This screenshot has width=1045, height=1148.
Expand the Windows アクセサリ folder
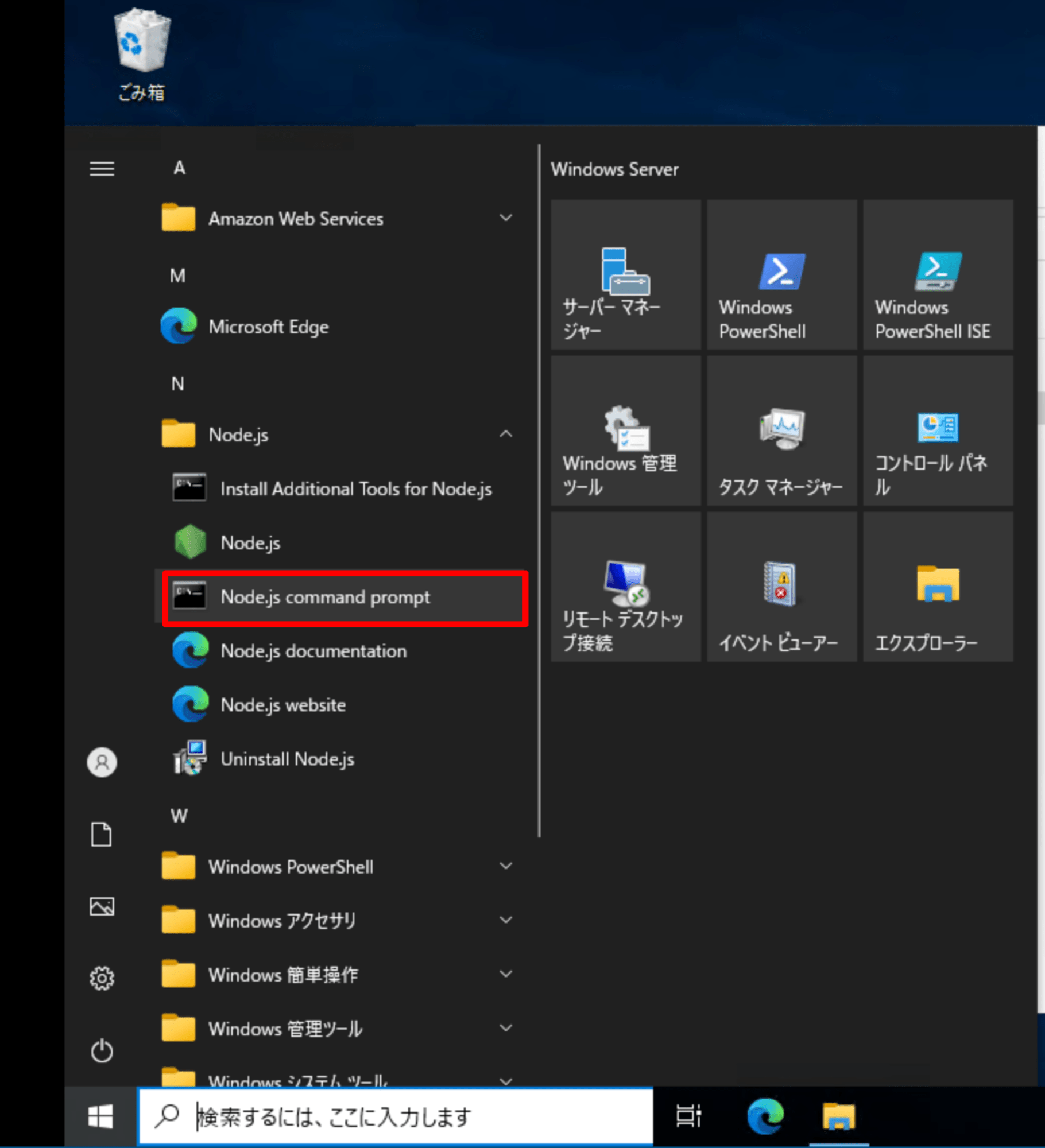click(341, 921)
